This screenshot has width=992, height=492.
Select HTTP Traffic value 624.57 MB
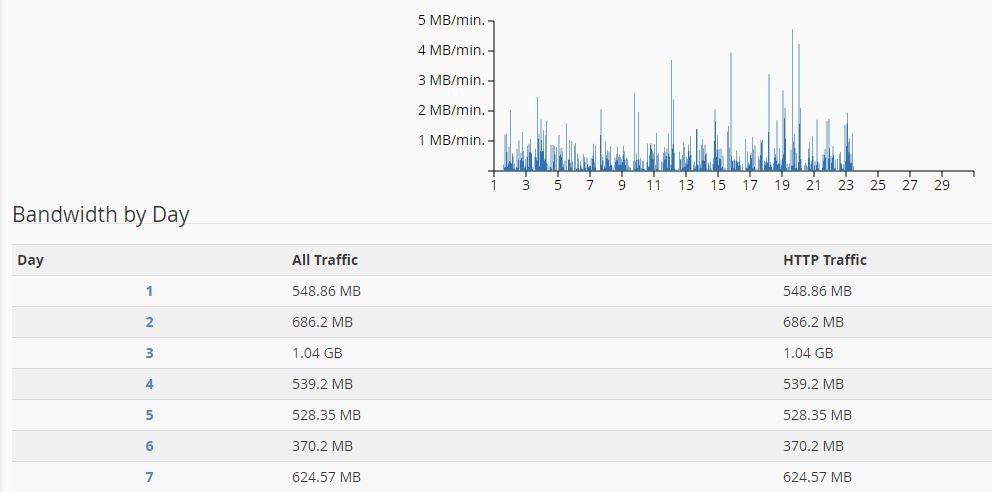click(817, 477)
